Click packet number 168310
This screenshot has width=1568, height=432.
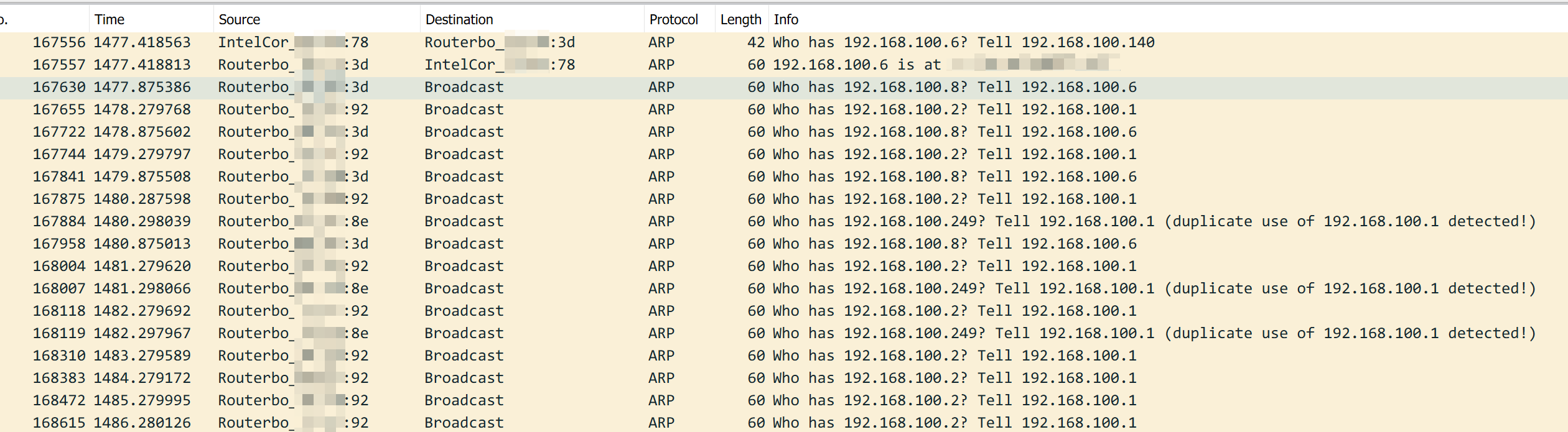click(59, 356)
